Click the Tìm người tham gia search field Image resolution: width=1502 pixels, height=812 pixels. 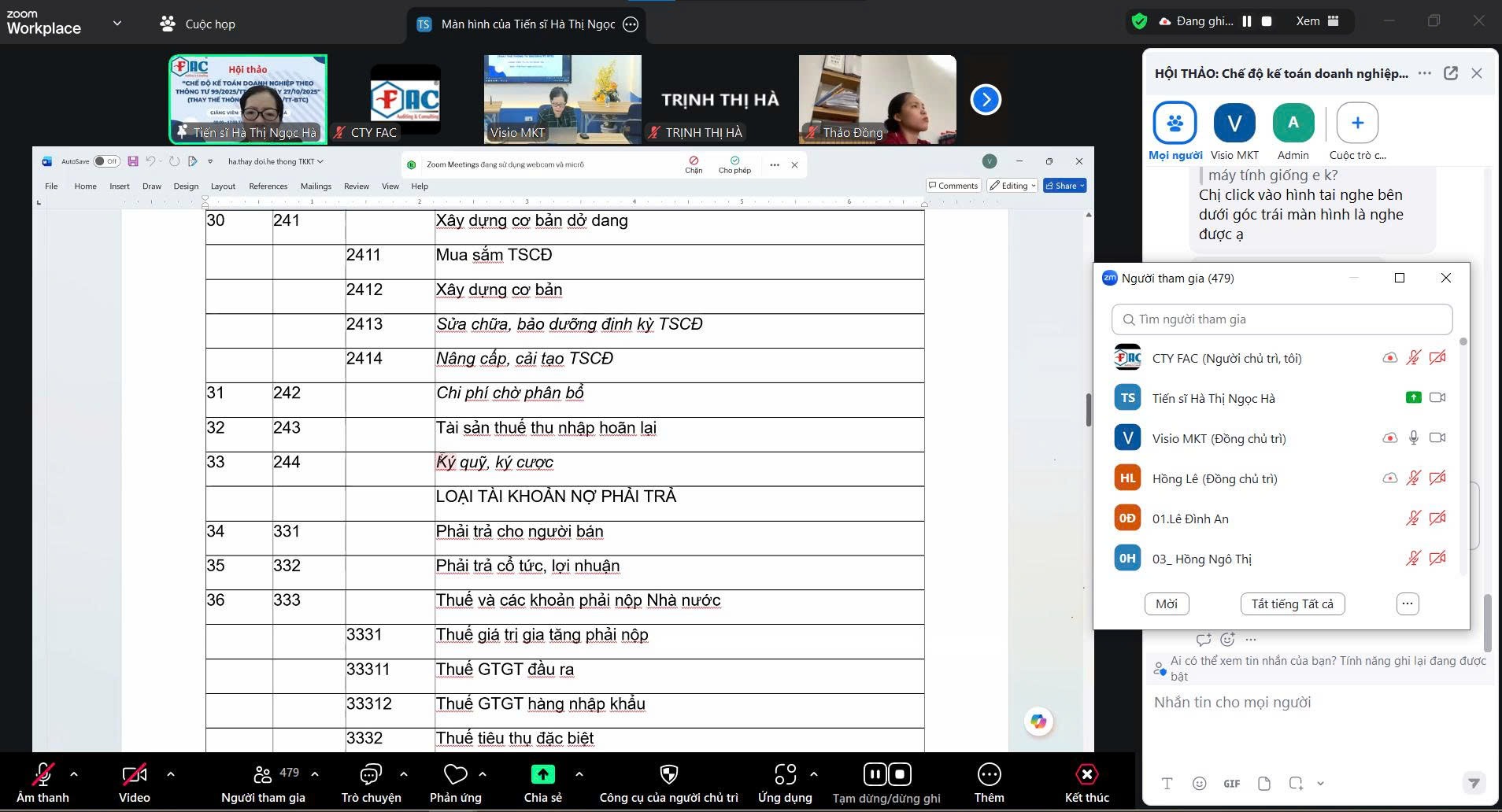tap(1282, 319)
